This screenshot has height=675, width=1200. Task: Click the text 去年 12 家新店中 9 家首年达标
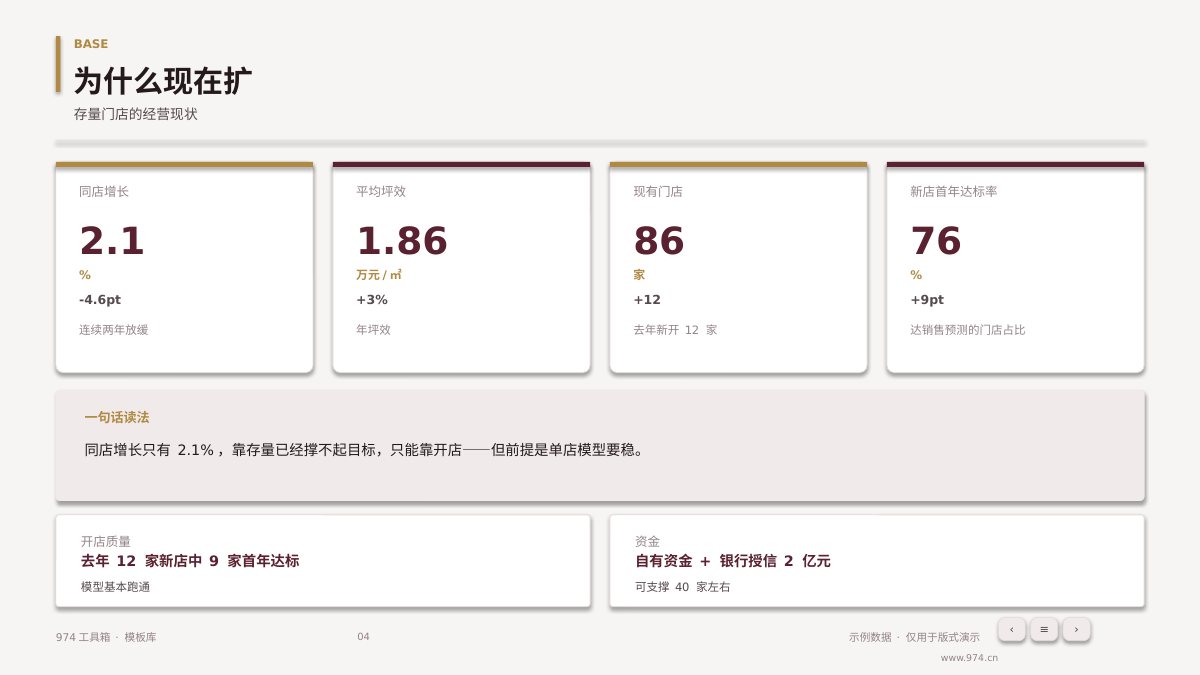coord(190,561)
